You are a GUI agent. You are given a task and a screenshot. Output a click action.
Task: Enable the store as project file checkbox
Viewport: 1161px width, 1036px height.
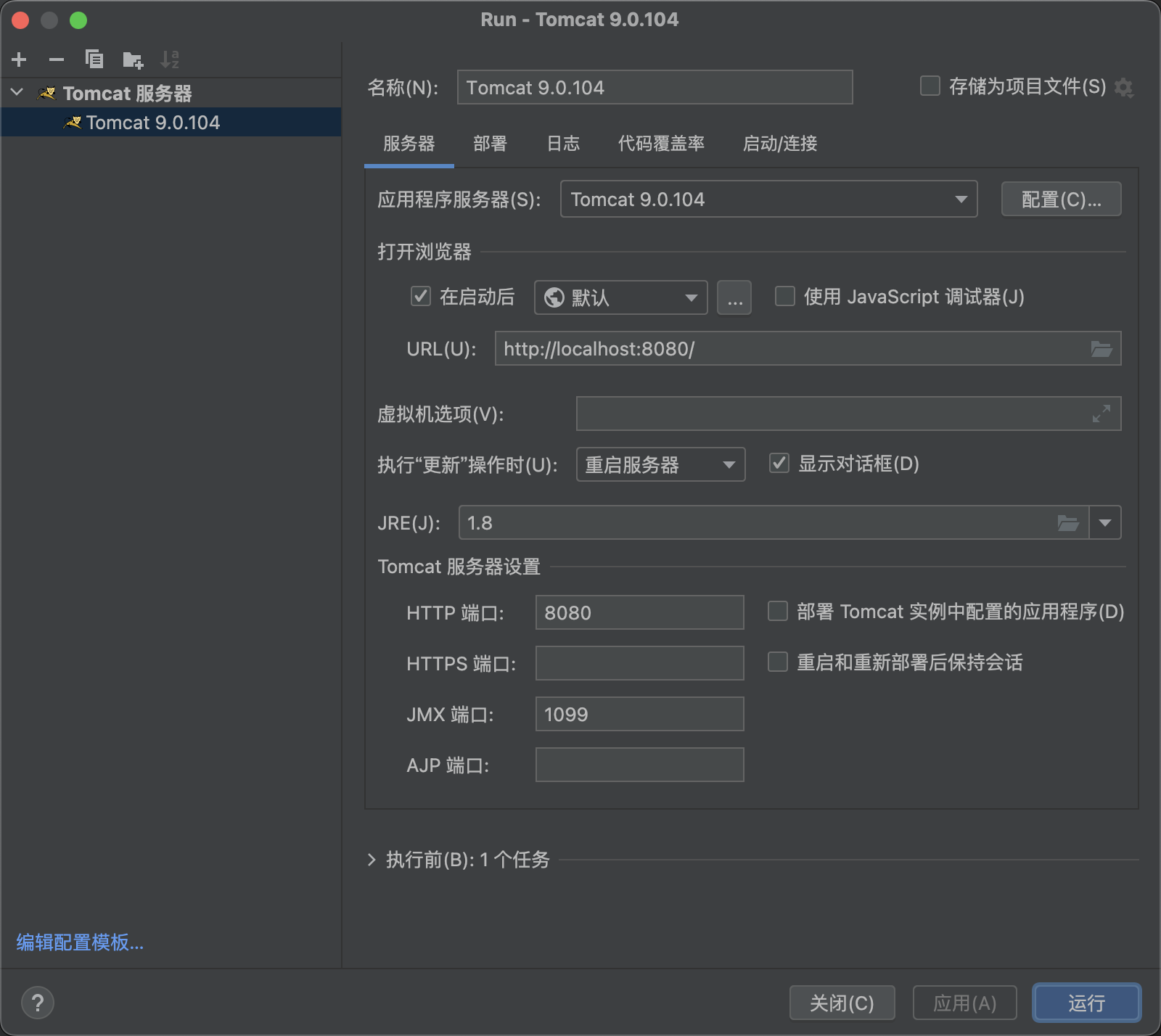[x=930, y=86]
